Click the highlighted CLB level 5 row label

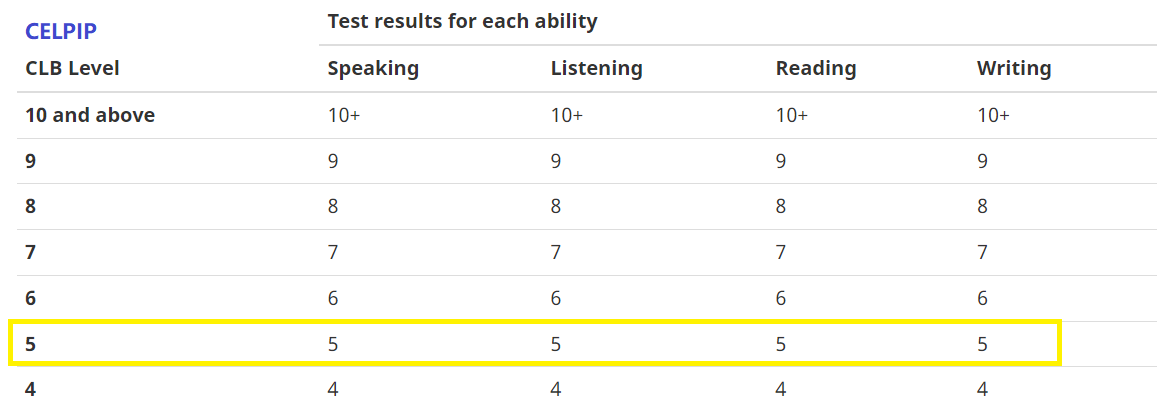(x=31, y=344)
